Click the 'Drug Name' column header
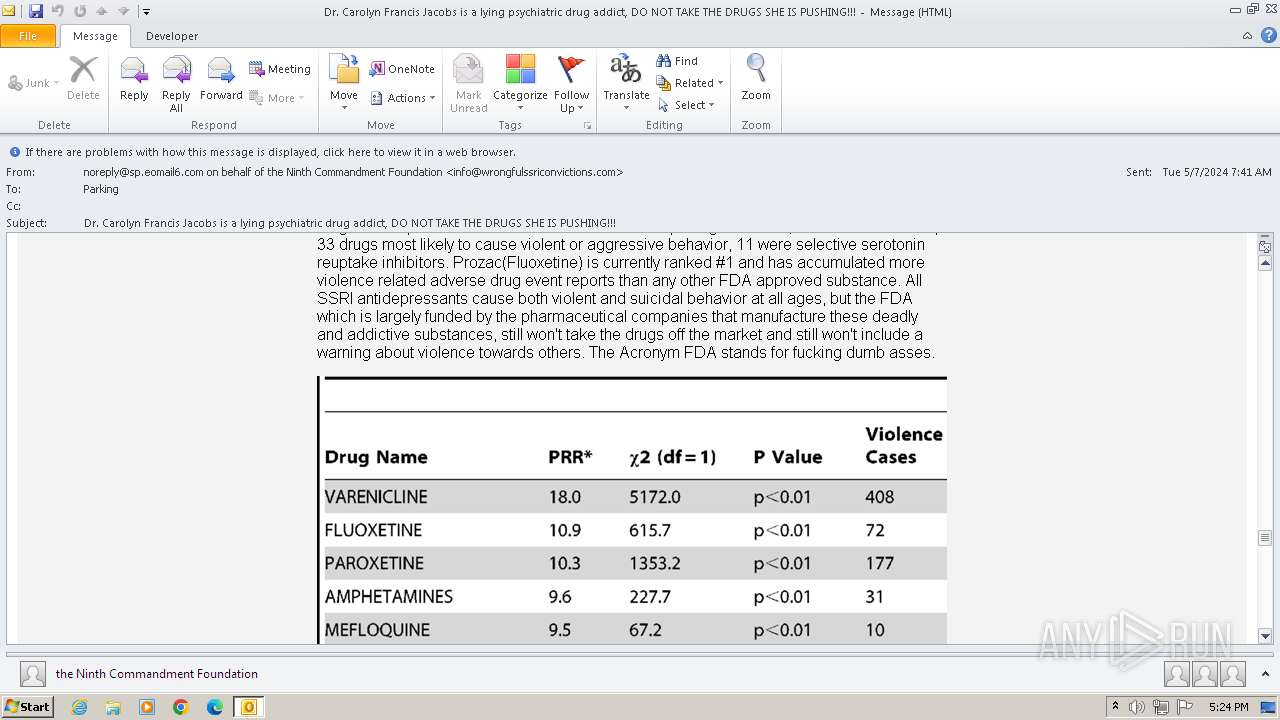Viewport: 1280px width, 720px height. [x=376, y=457]
